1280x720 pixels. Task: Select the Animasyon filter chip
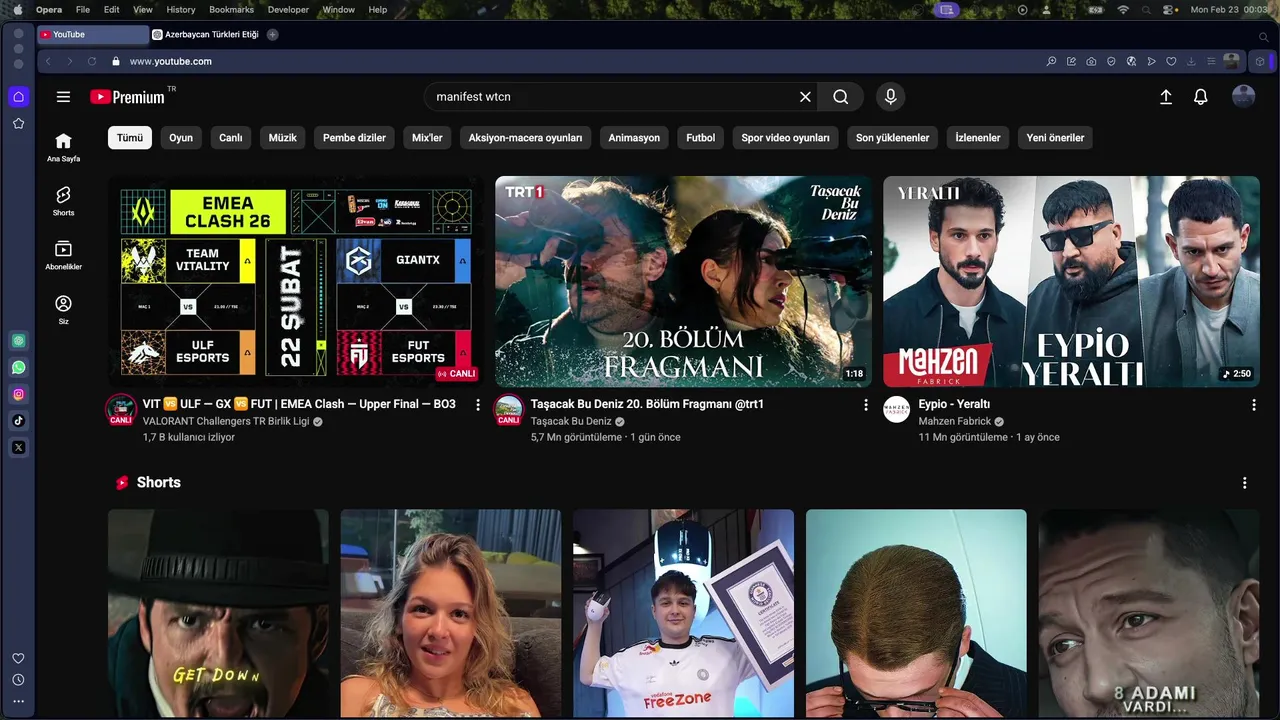point(634,138)
